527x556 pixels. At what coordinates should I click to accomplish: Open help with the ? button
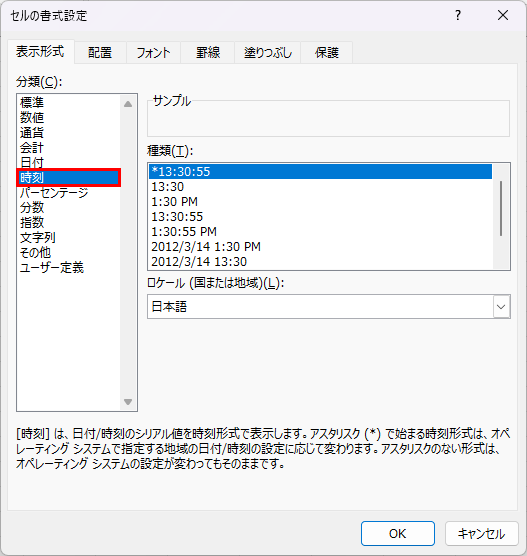[458, 15]
